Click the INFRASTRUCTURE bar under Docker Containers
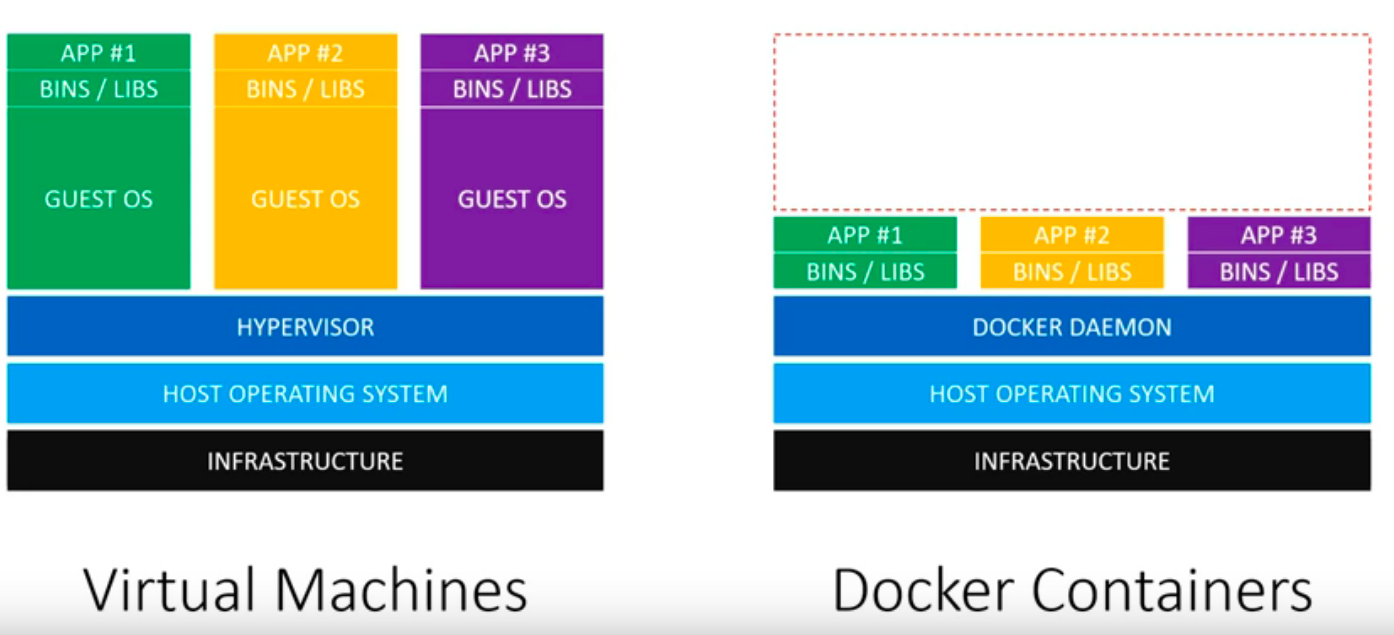This screenshot has width=1394, height=635. [x=1070, y=461]
